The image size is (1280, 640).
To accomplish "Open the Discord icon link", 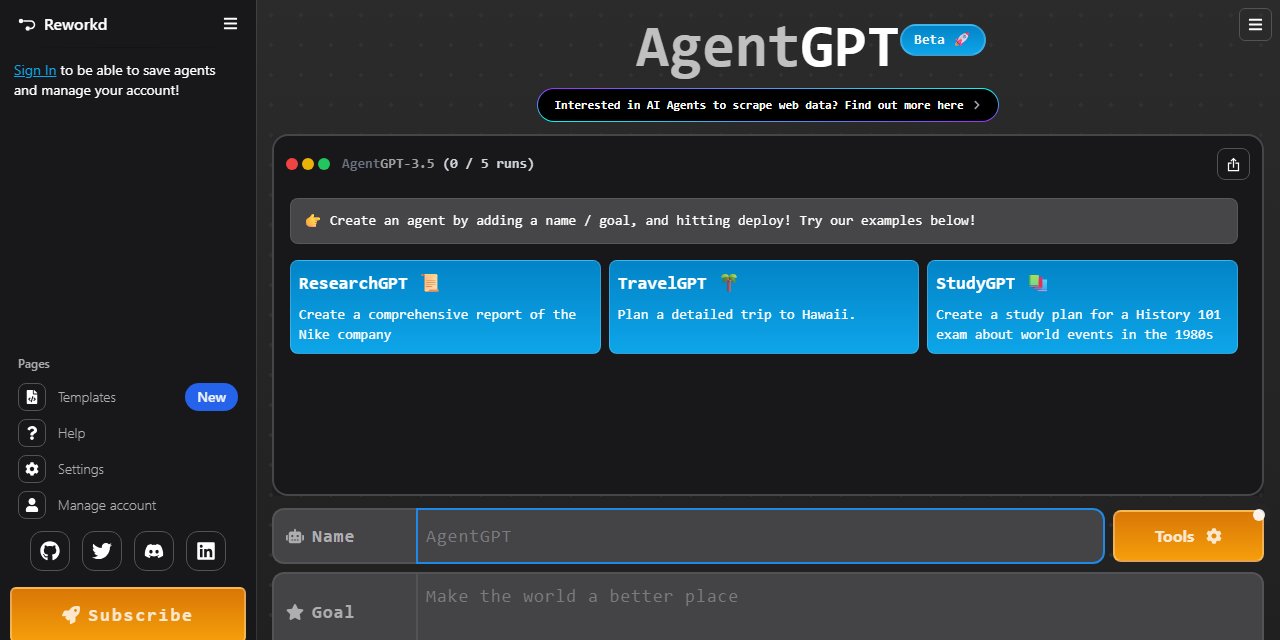I will (154, 551).
